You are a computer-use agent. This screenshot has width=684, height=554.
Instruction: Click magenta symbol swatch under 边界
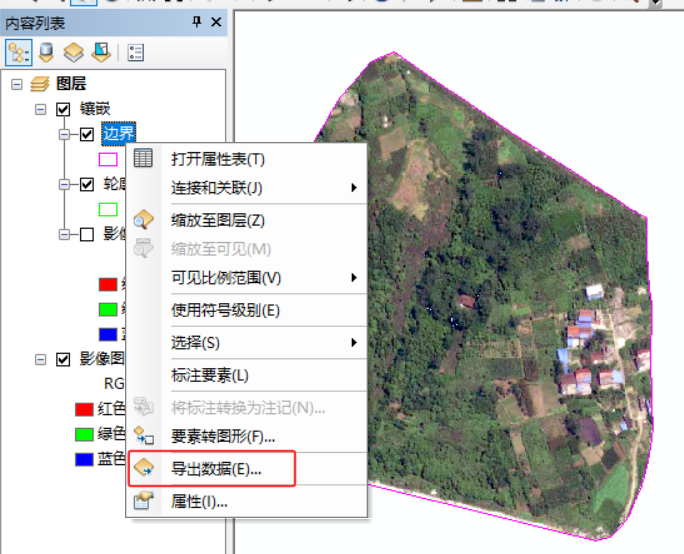click(107, 159)
